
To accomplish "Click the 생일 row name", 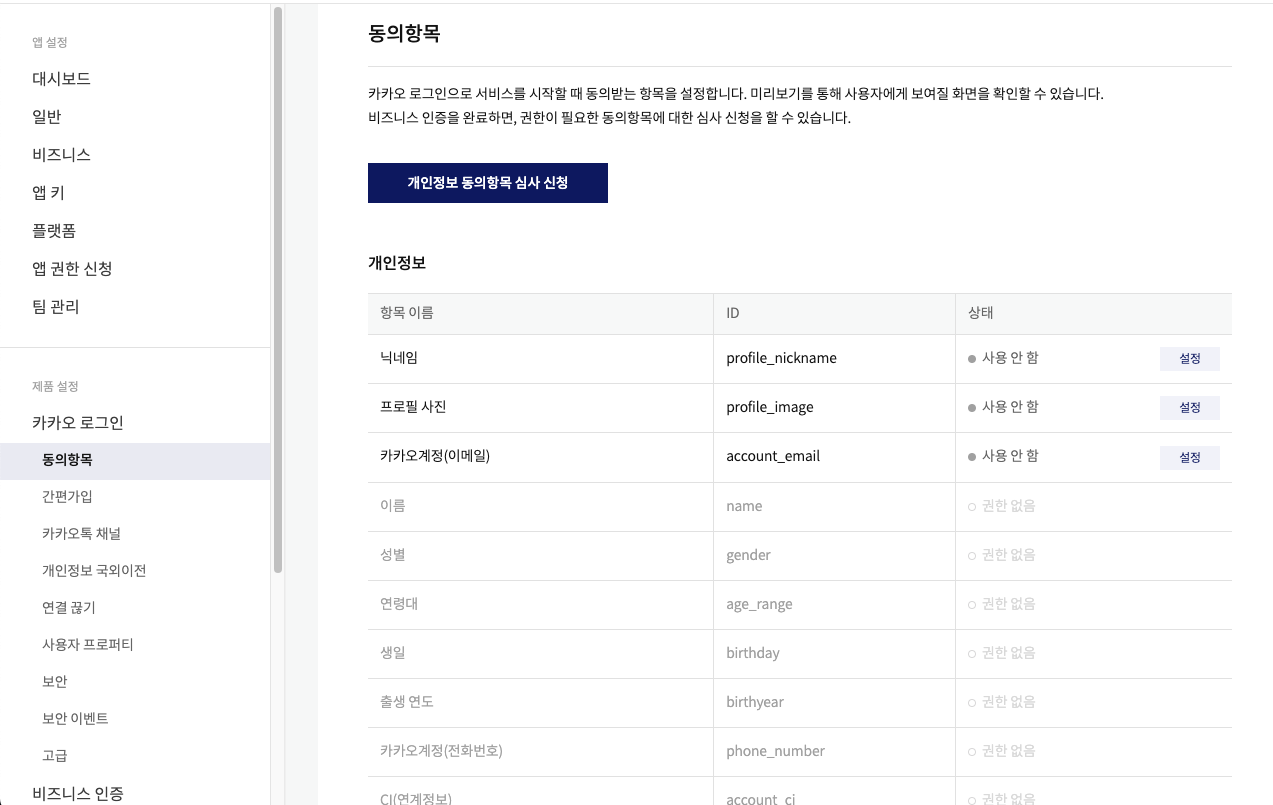I will click(x=393, y=653).
